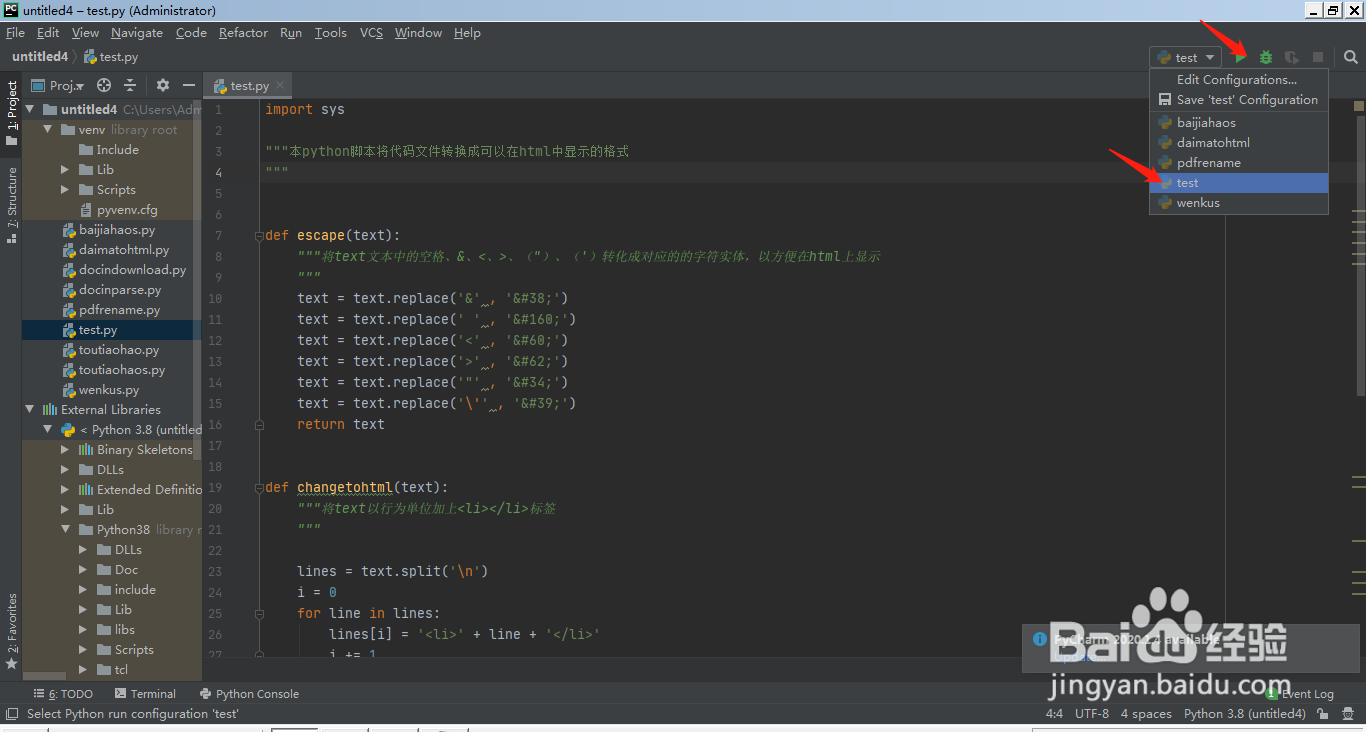Image resolution: width=1366 pixels, height=732 pixels.
Task: Click untitled4 breadcrumb in navigation bar
Action: [x=40, y=57]
